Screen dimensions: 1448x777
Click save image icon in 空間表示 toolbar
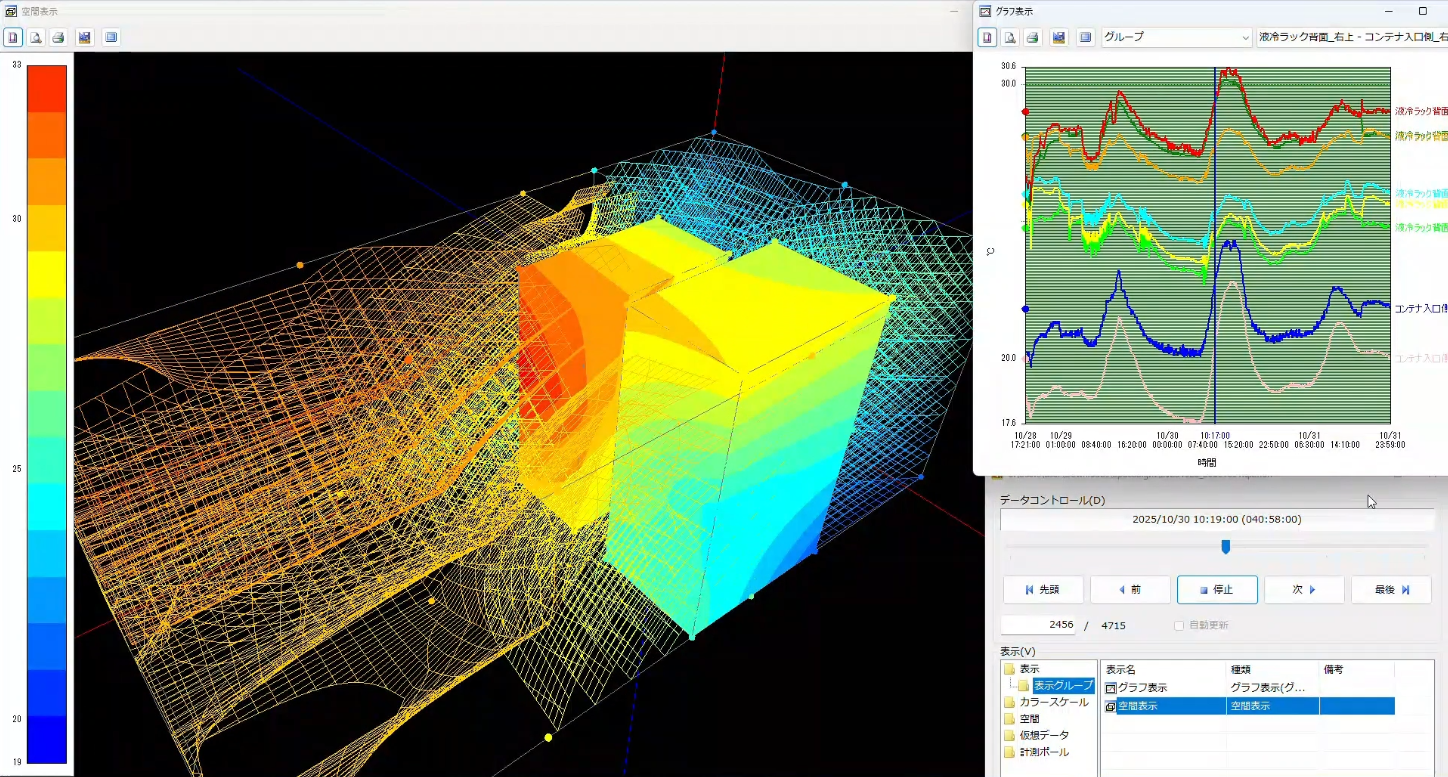(85, 37)
